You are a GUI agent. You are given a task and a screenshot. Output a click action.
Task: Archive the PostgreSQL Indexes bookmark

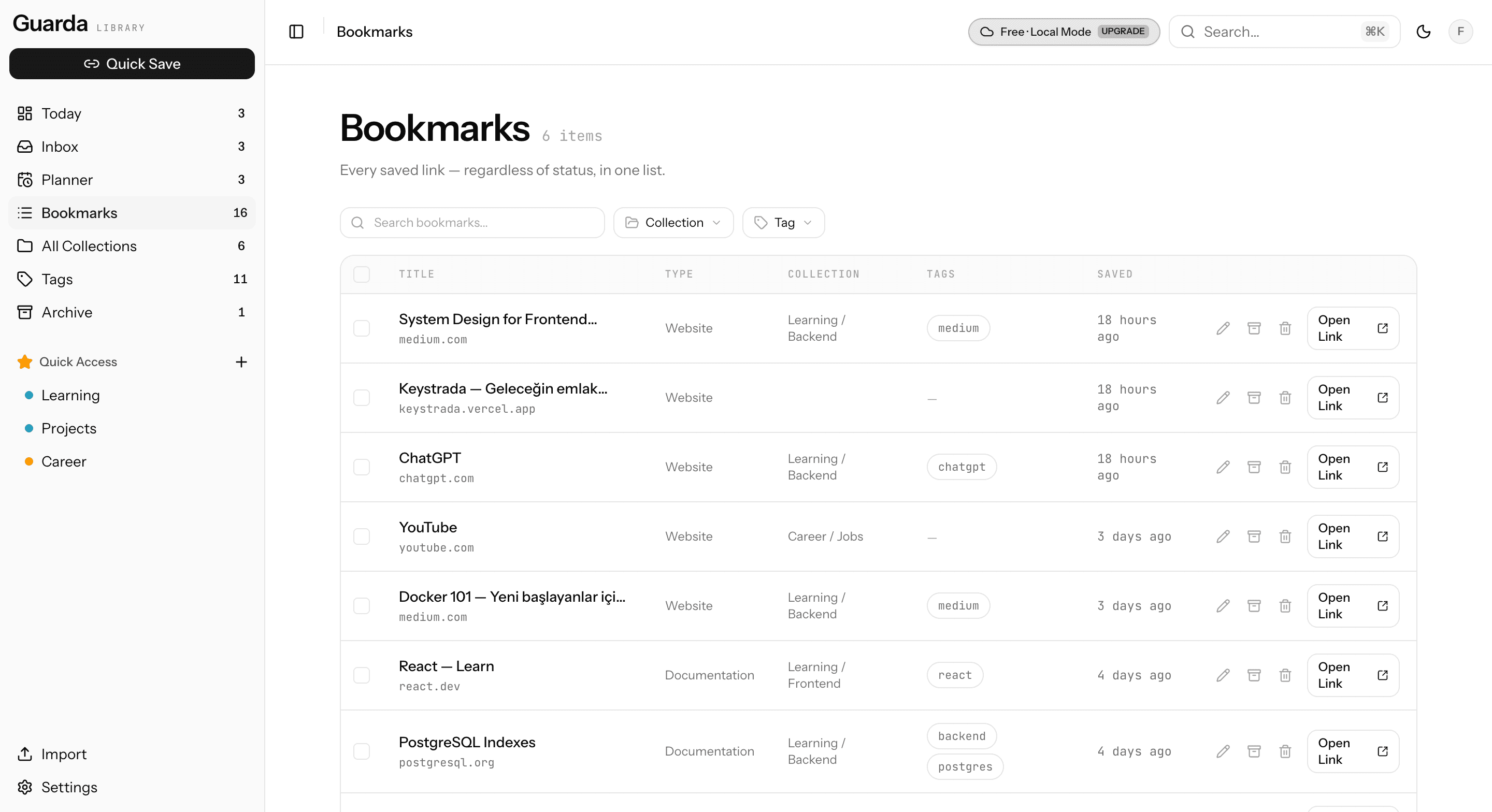[x=1254, y=752]
